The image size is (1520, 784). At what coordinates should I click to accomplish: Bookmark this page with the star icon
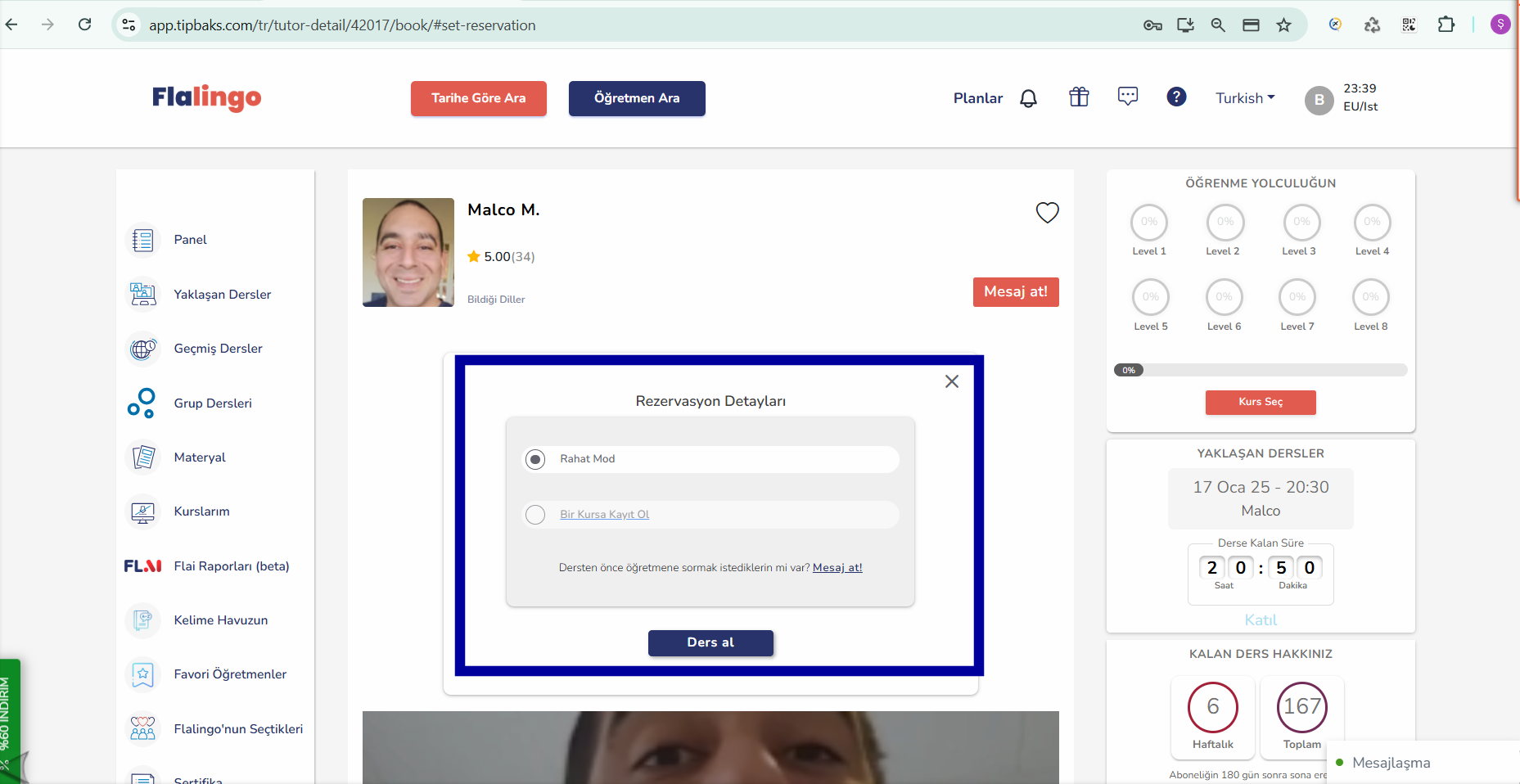1283,25
